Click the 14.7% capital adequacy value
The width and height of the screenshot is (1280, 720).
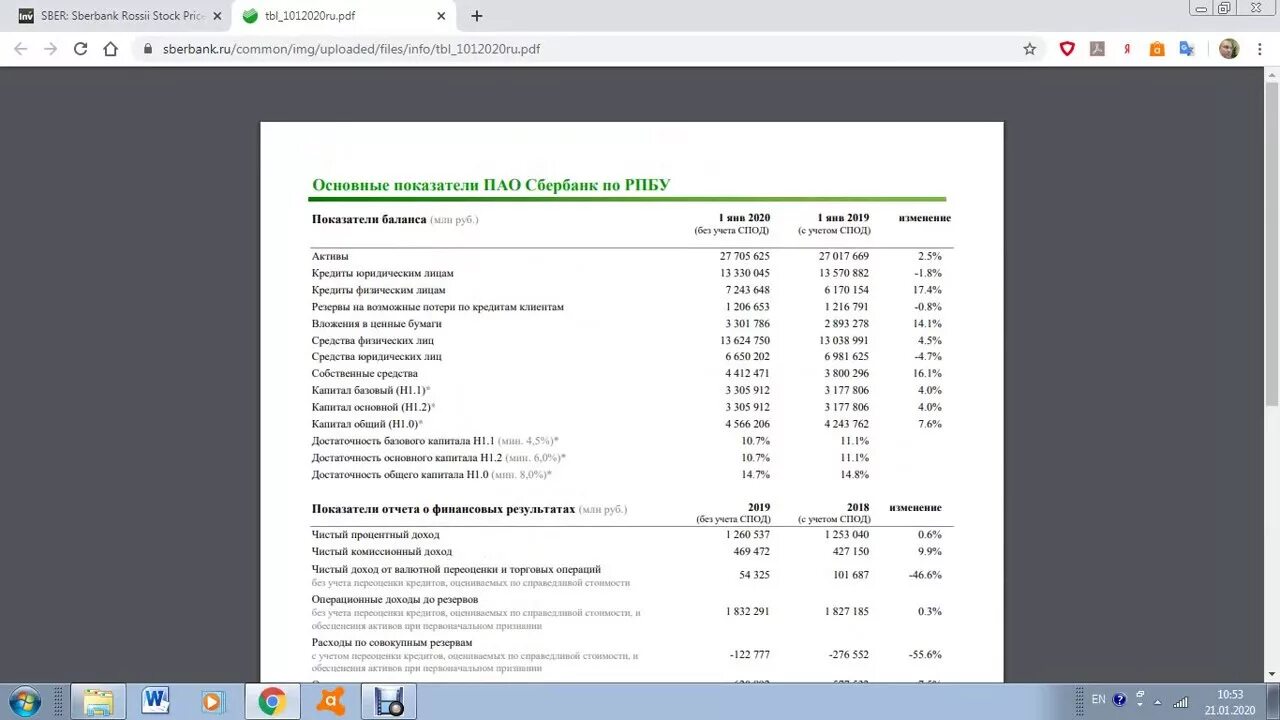coord(755,475)
